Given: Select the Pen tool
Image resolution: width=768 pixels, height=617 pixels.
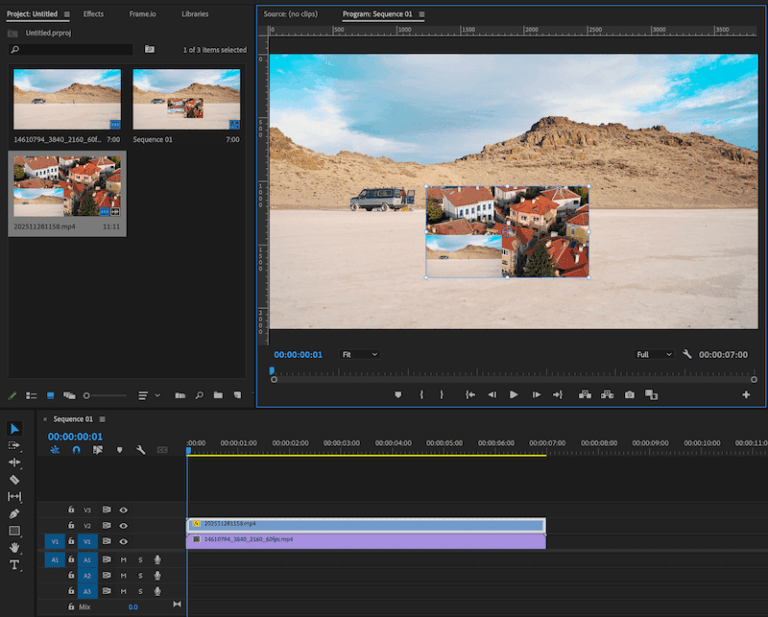Looking at the screenshot, I should (x=14, y=514).
